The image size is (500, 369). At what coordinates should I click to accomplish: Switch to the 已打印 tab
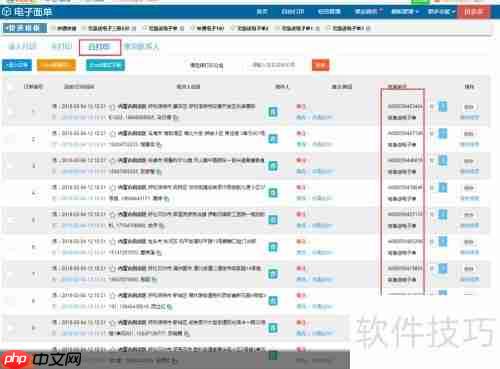pos(99,47)
